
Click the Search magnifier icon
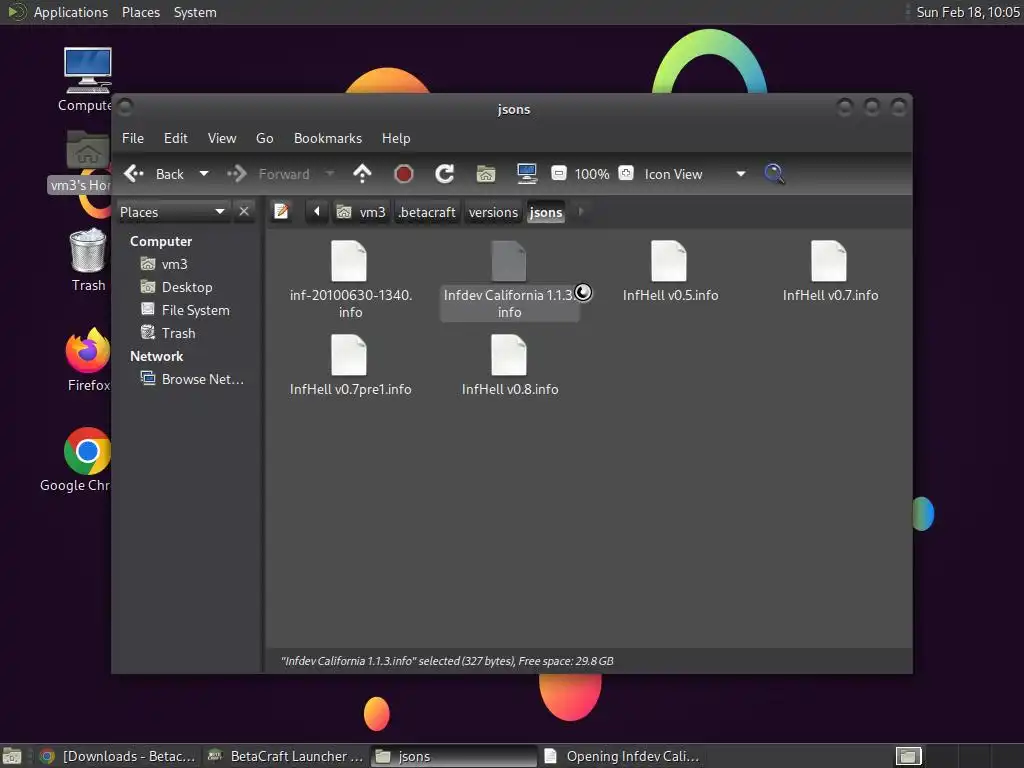click(x=774, y=174)
